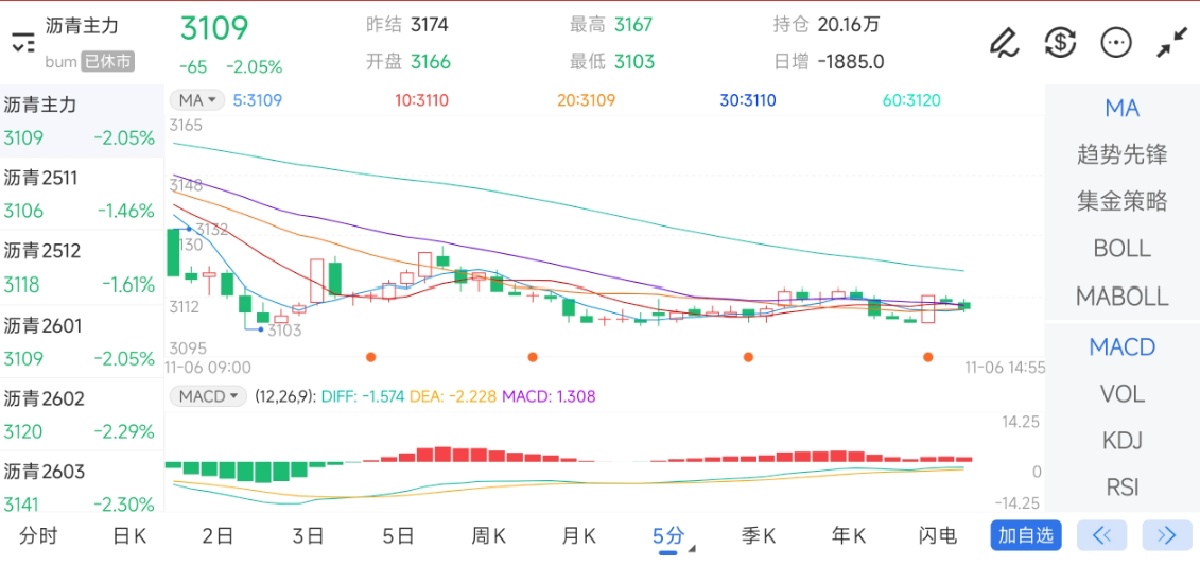Tap the MACD: 1.308 readout
This screenshot has height=572, width=1200.
pyautogui.click(x=549, y=397)
